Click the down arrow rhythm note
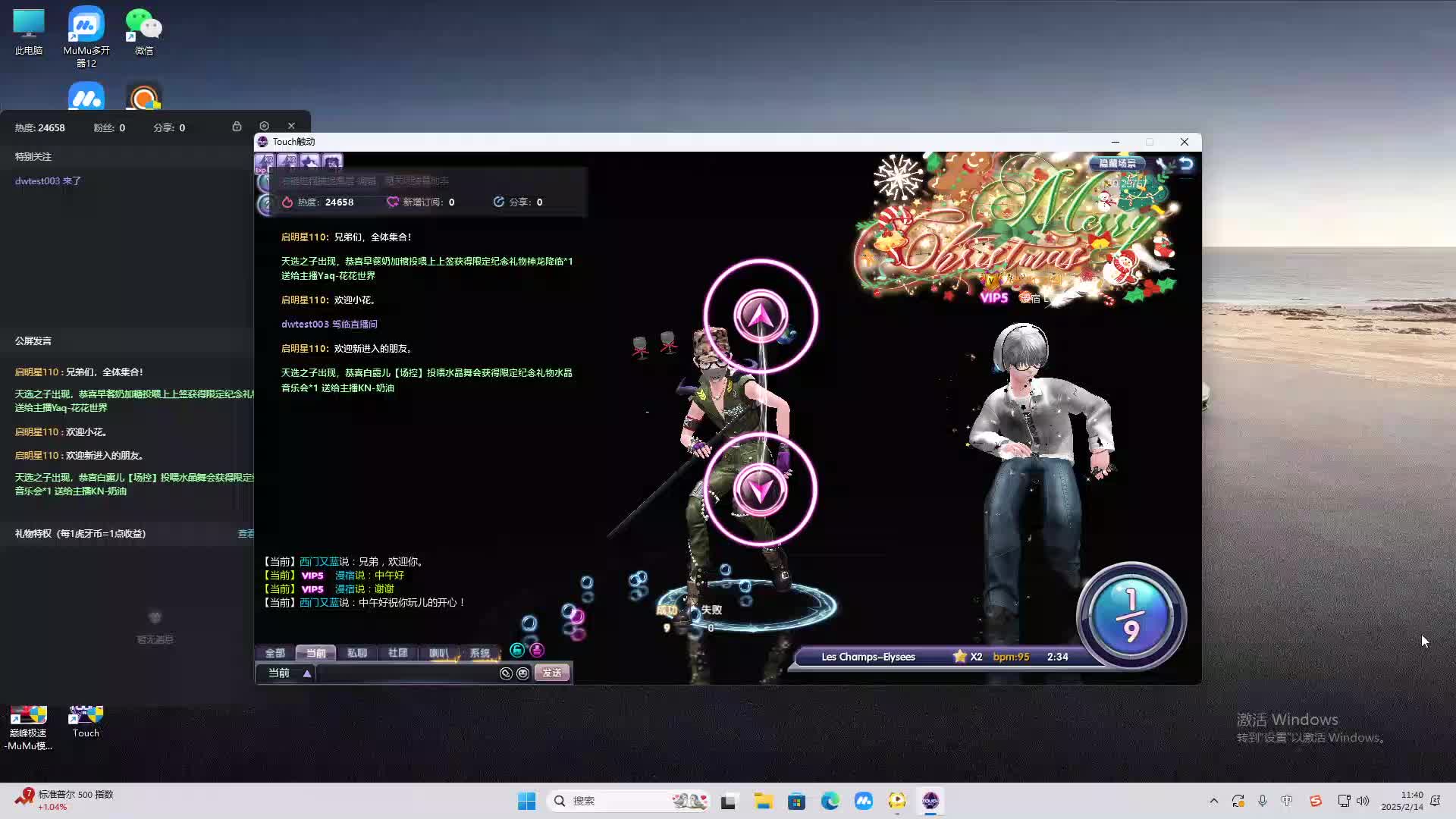This screenshot has height=819, width=1456. [x=760, y=490]
